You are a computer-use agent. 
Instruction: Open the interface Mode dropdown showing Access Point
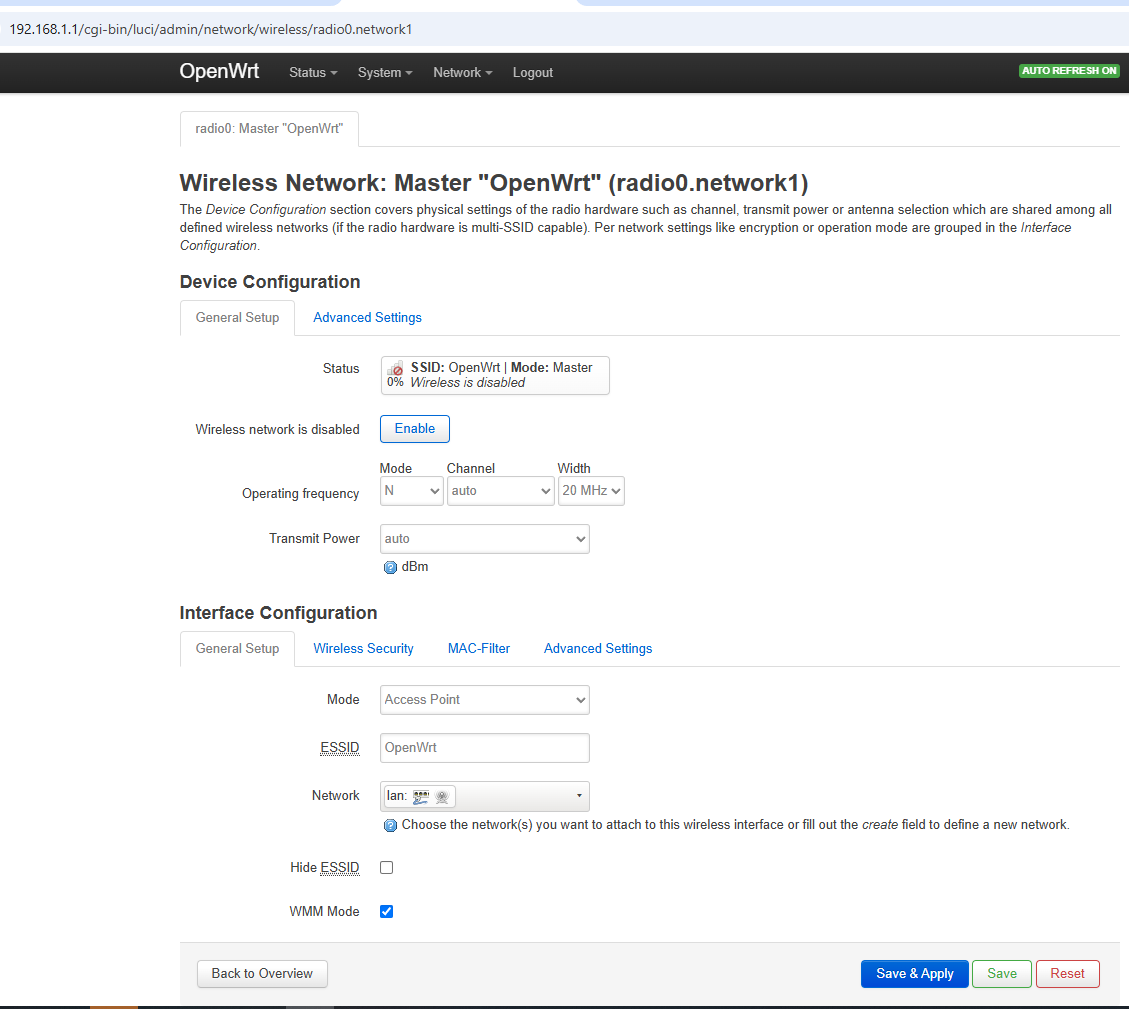485,700
